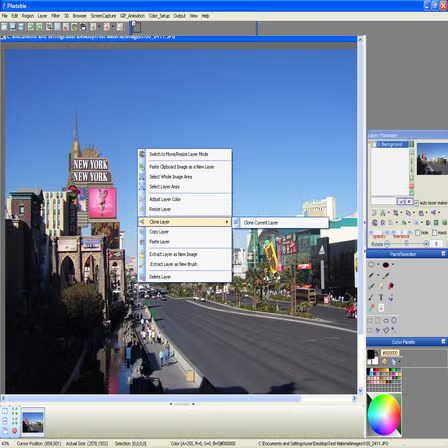The height and width of the screenshot is (448, 448).
Task: Select the rectangle selection tool
Action: click(x=370, y=320)
